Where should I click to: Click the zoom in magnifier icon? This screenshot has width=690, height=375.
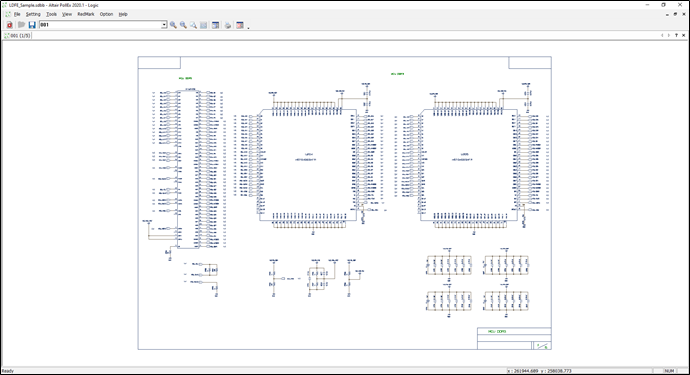pyautogui.click(x=173, y=25)
